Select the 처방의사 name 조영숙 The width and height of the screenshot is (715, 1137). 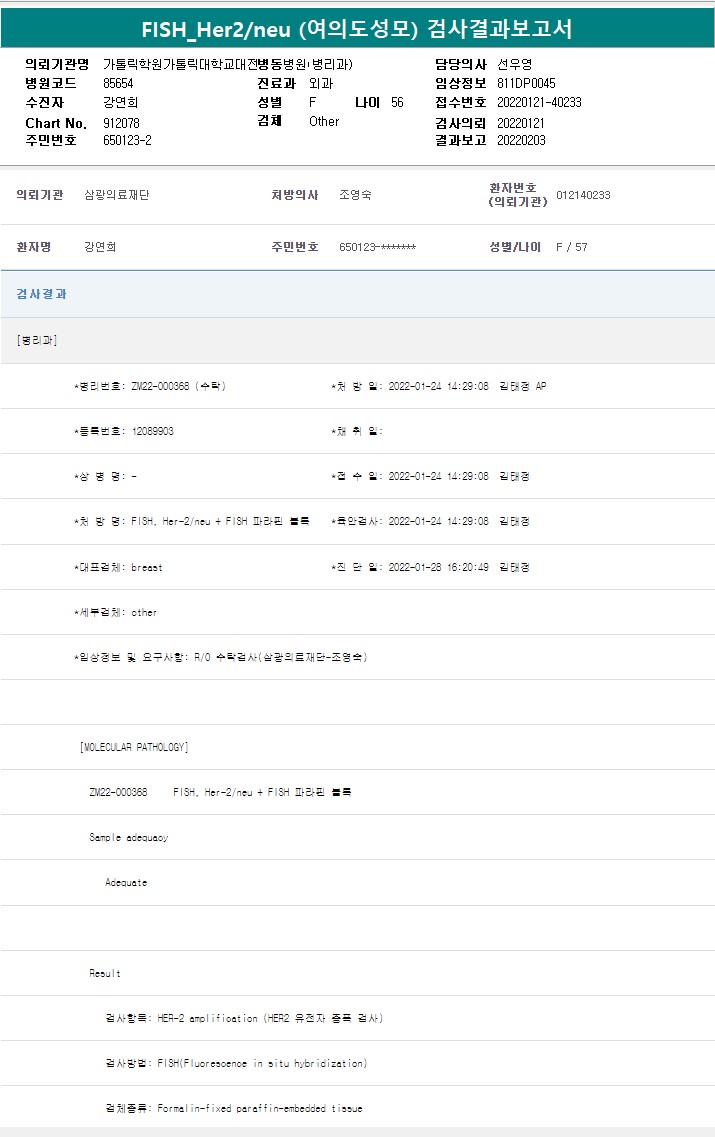point(355,195)
